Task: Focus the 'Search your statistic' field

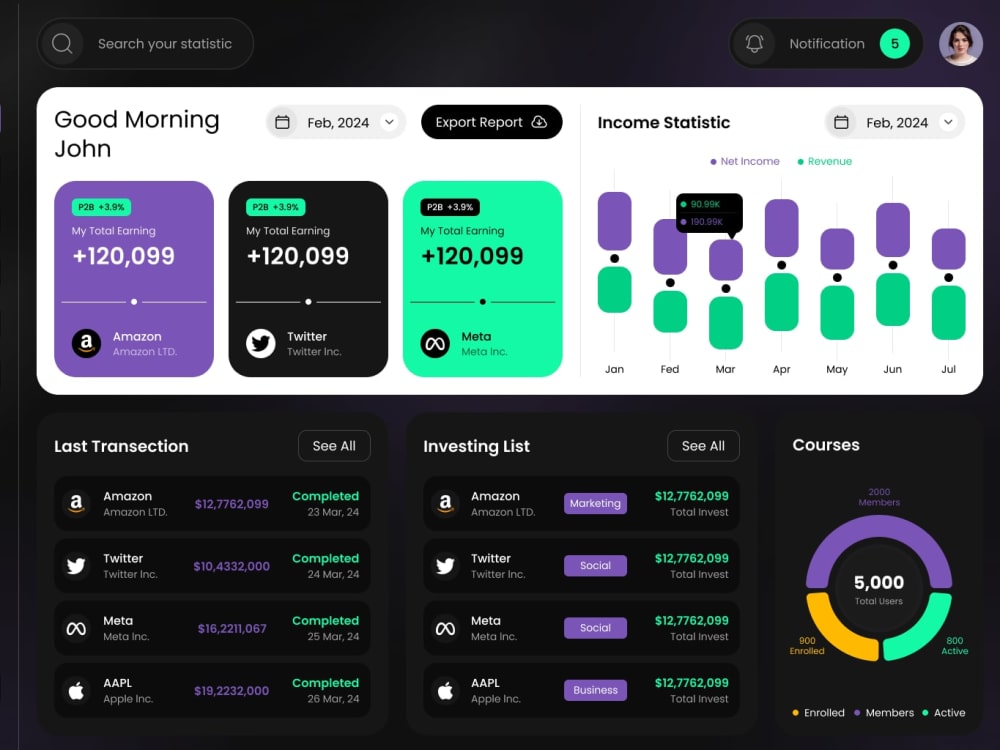Action: click(x=145, y=44)
